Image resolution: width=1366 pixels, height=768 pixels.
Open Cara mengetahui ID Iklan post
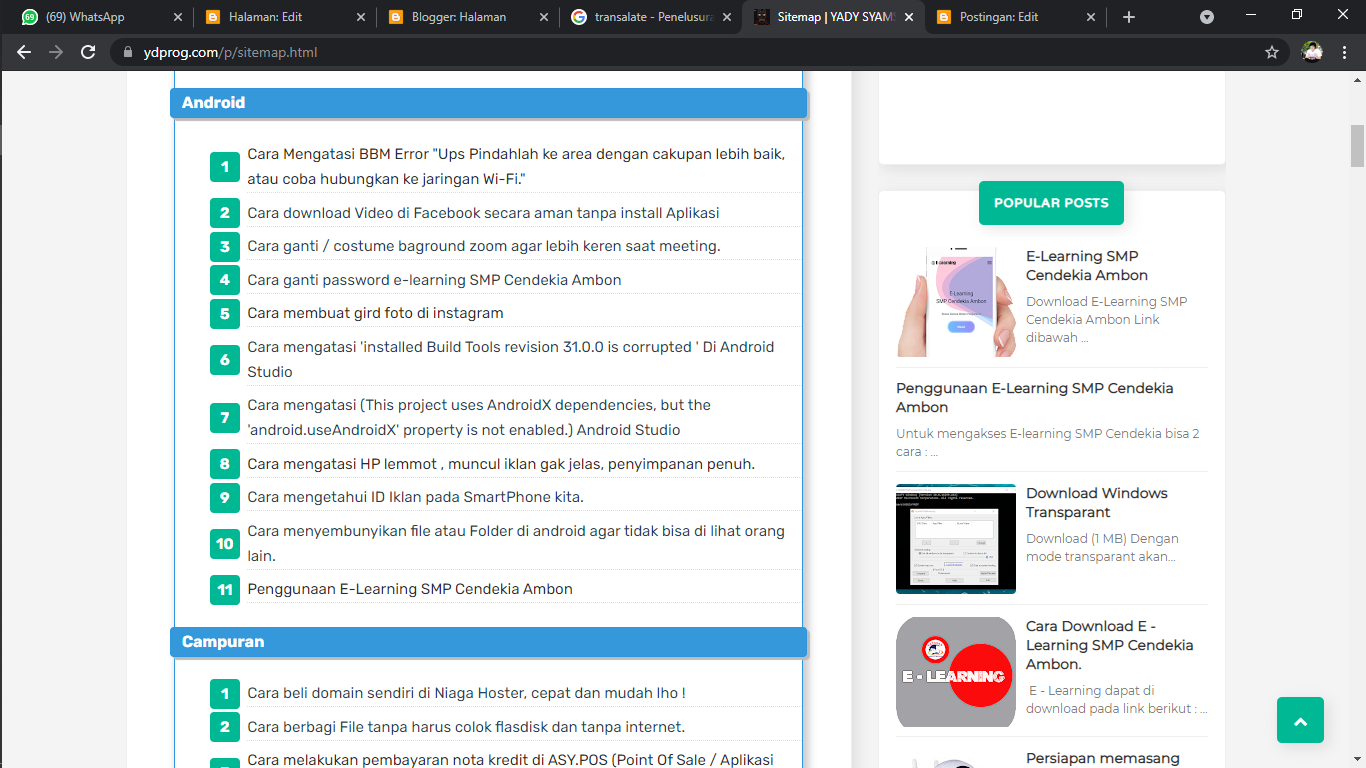click(x=415, y=497)
